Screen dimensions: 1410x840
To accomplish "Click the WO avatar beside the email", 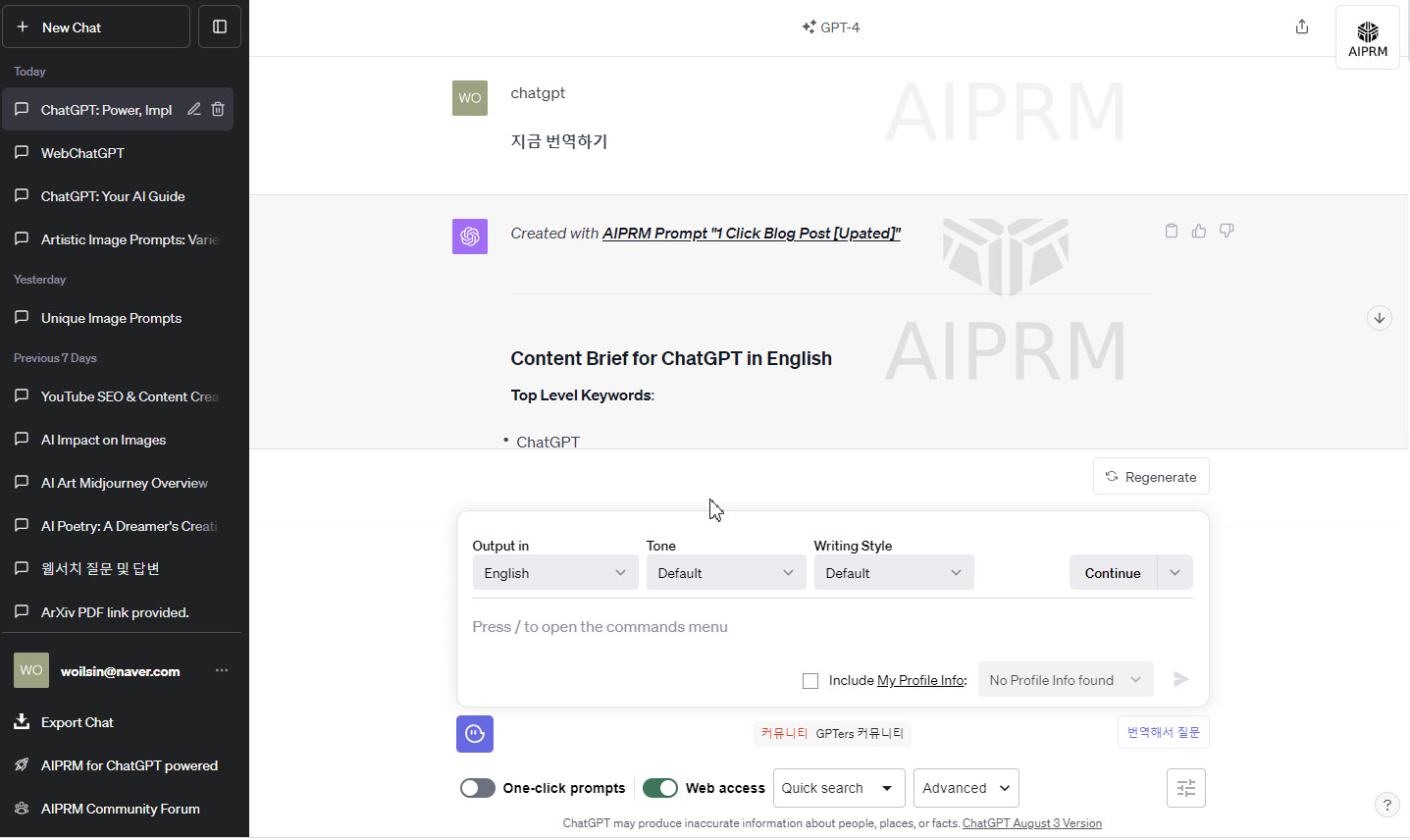I will click(31, 670).
